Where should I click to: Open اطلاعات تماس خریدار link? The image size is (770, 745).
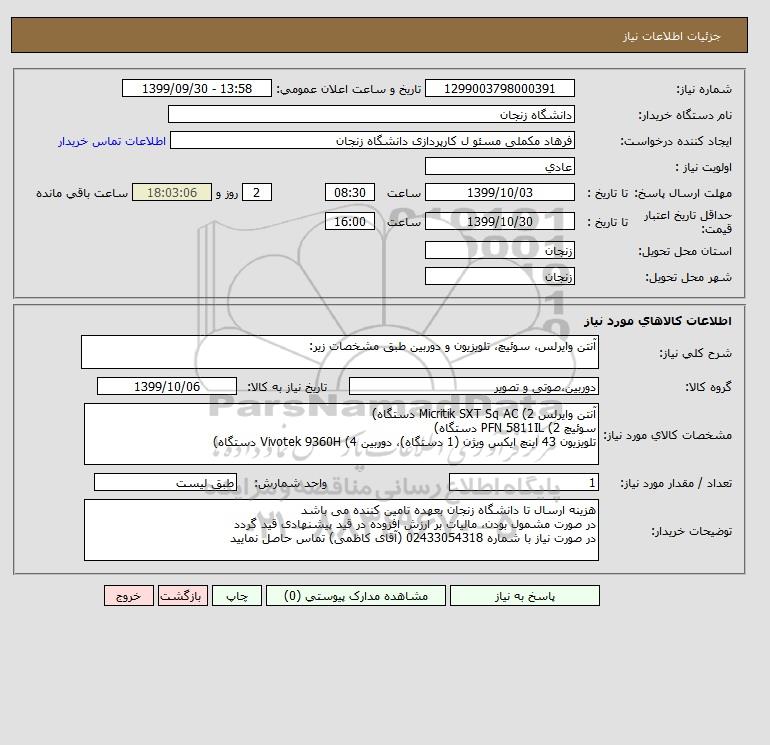click(x=112, y=141)
